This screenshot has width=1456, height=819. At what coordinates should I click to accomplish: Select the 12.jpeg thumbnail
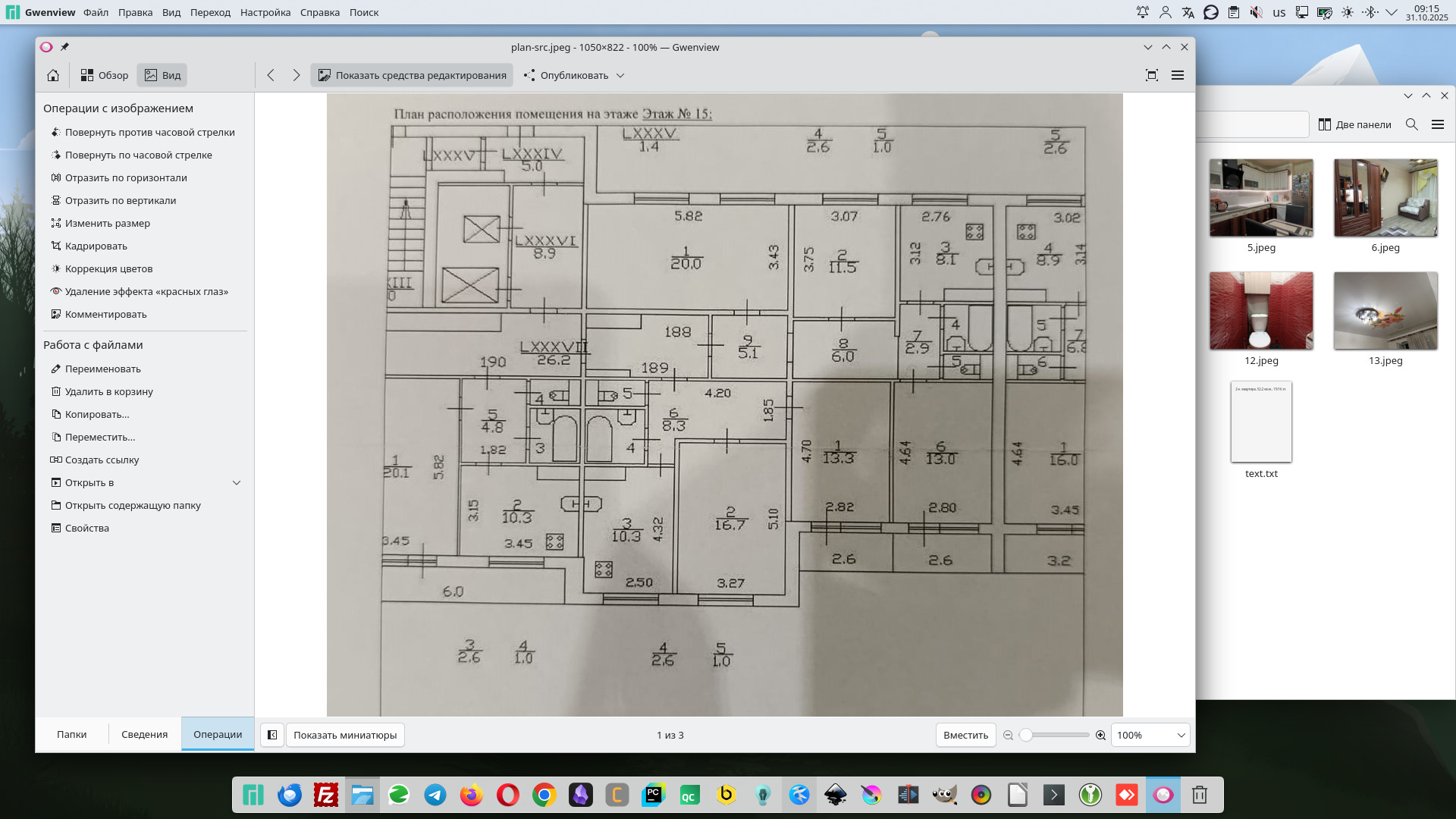point(1260,312)
